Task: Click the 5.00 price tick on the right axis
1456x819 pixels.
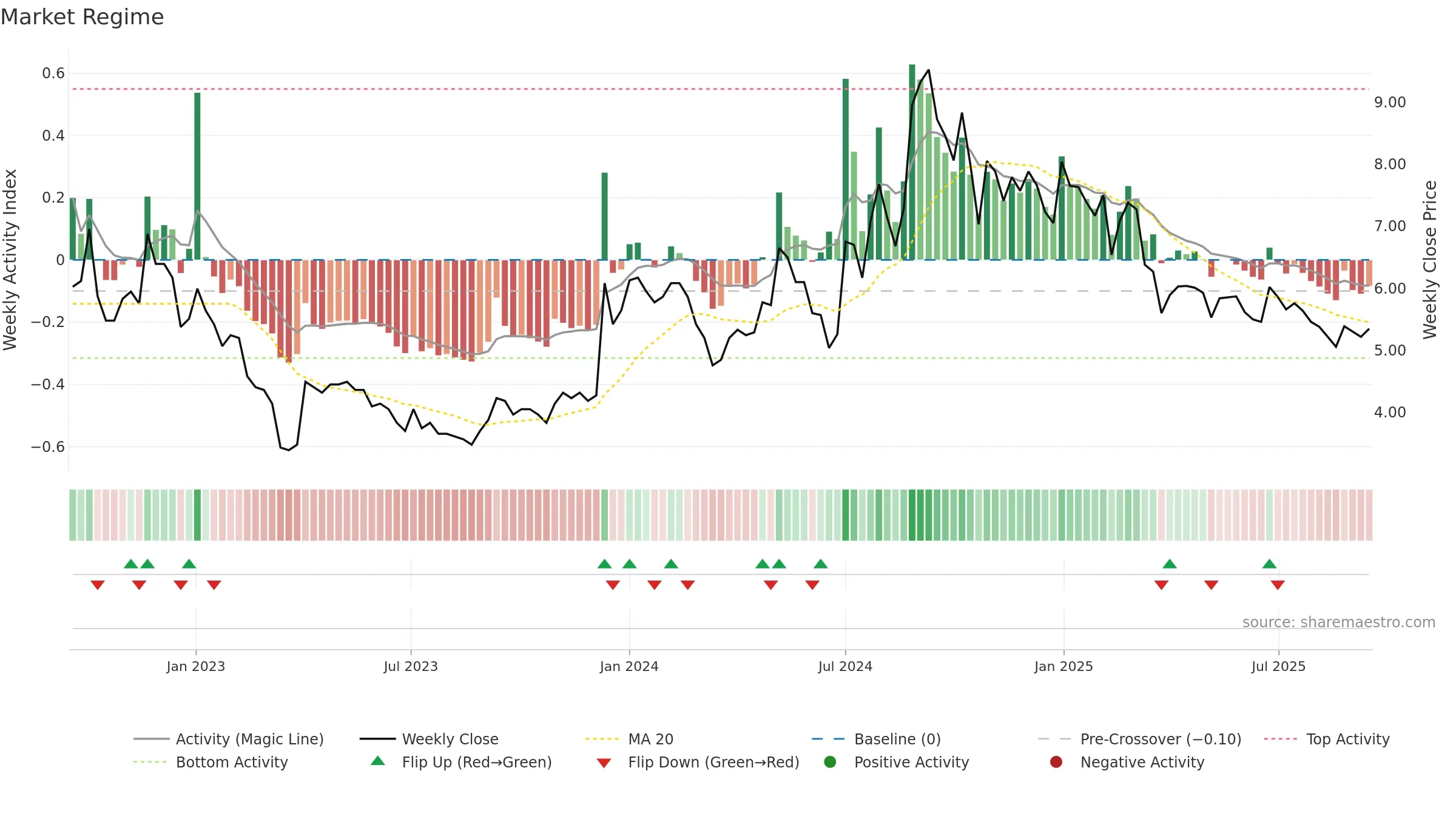Action: click(x=1390, y=350)
